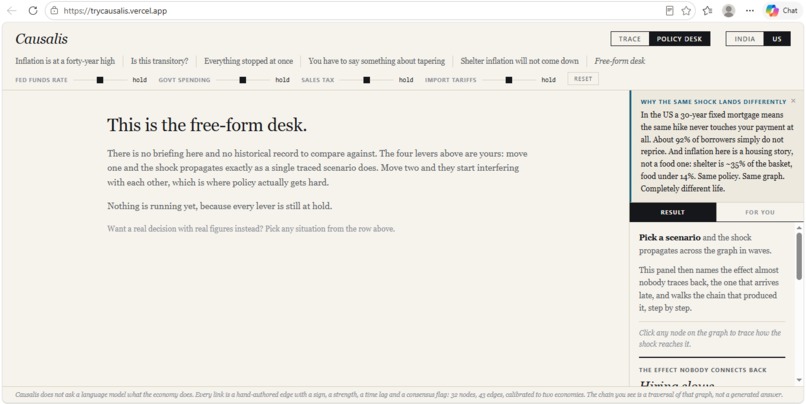The image size is (806, 404).
Task: Click 'hold' value next to Sales Tax
Action: pos(406,80)
